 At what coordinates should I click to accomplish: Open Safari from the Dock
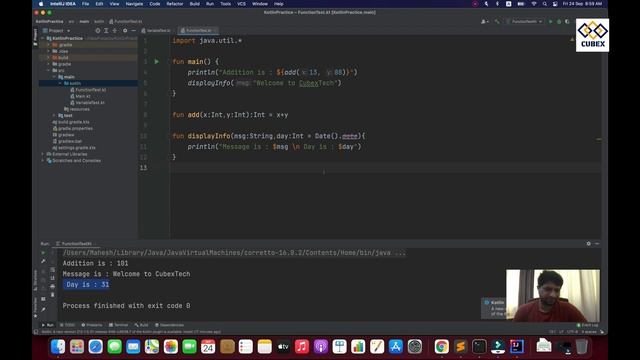pyautogui.click(x=96, y=347)
